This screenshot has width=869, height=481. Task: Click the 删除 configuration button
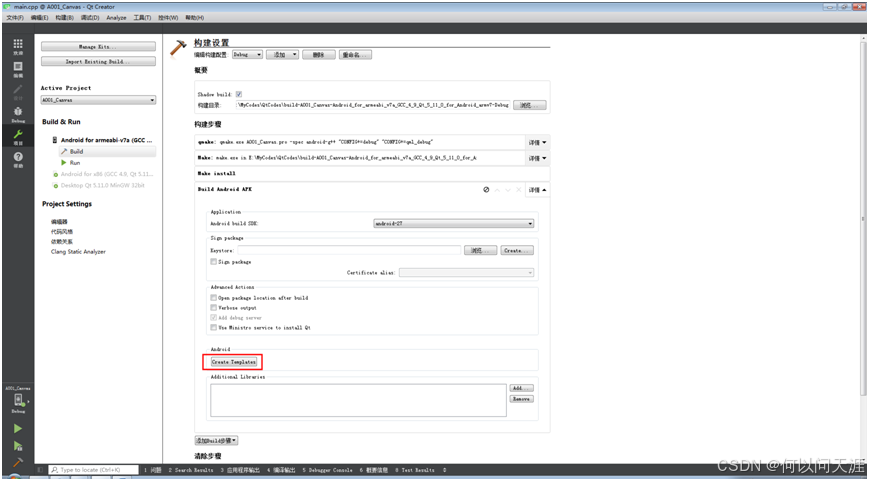[319, 55]
